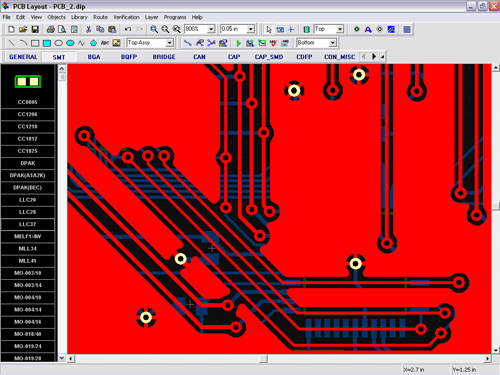Viewport: 500px width, 375px height.
Task: Select the straight line drawing tool
Action: coord(12,43)
